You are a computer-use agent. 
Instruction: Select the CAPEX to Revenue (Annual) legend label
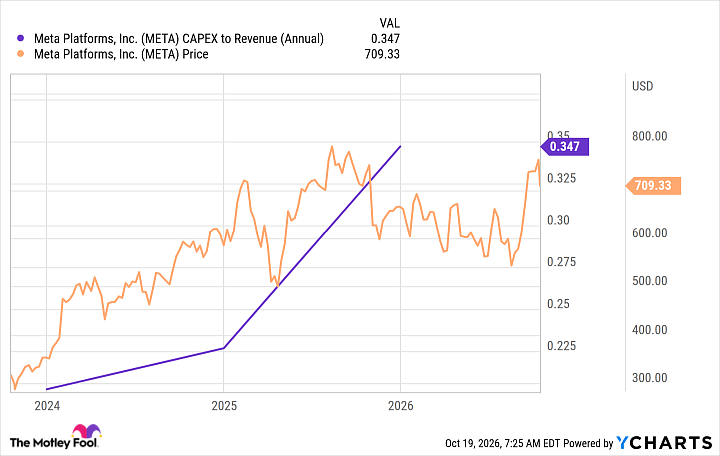(179, 39)
